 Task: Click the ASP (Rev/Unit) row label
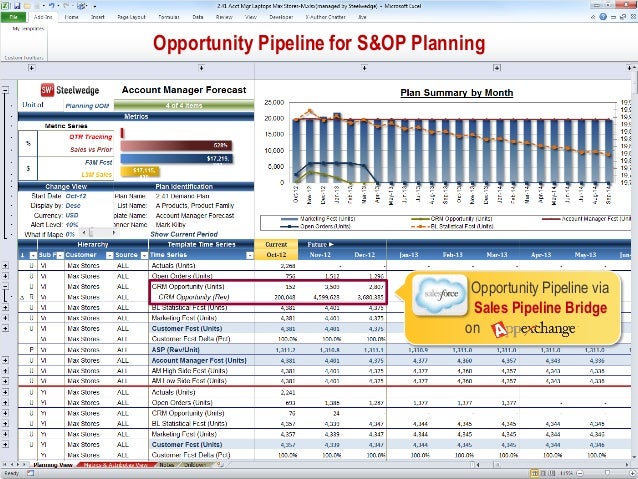175,350
